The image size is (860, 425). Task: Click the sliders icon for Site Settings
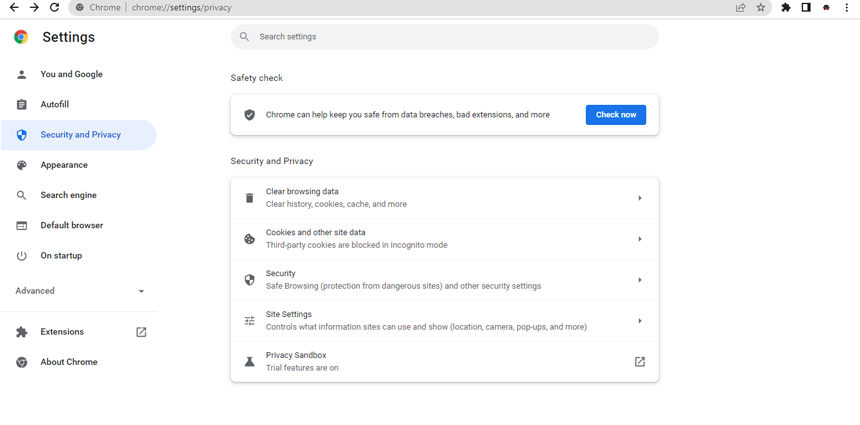click(x=250, y=321)
